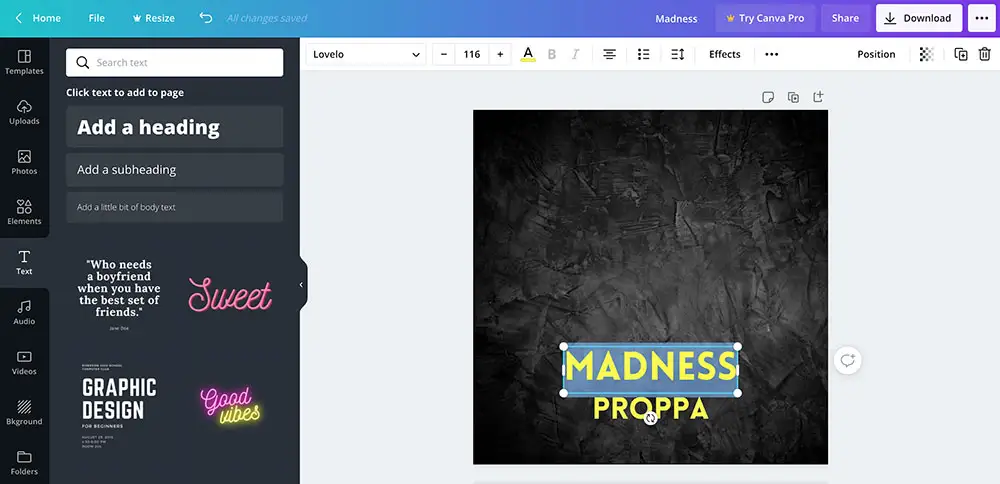The height and width of the screenshot is (484, 1000).
Task: Delete element with trash icon
Action: [985, 54]
